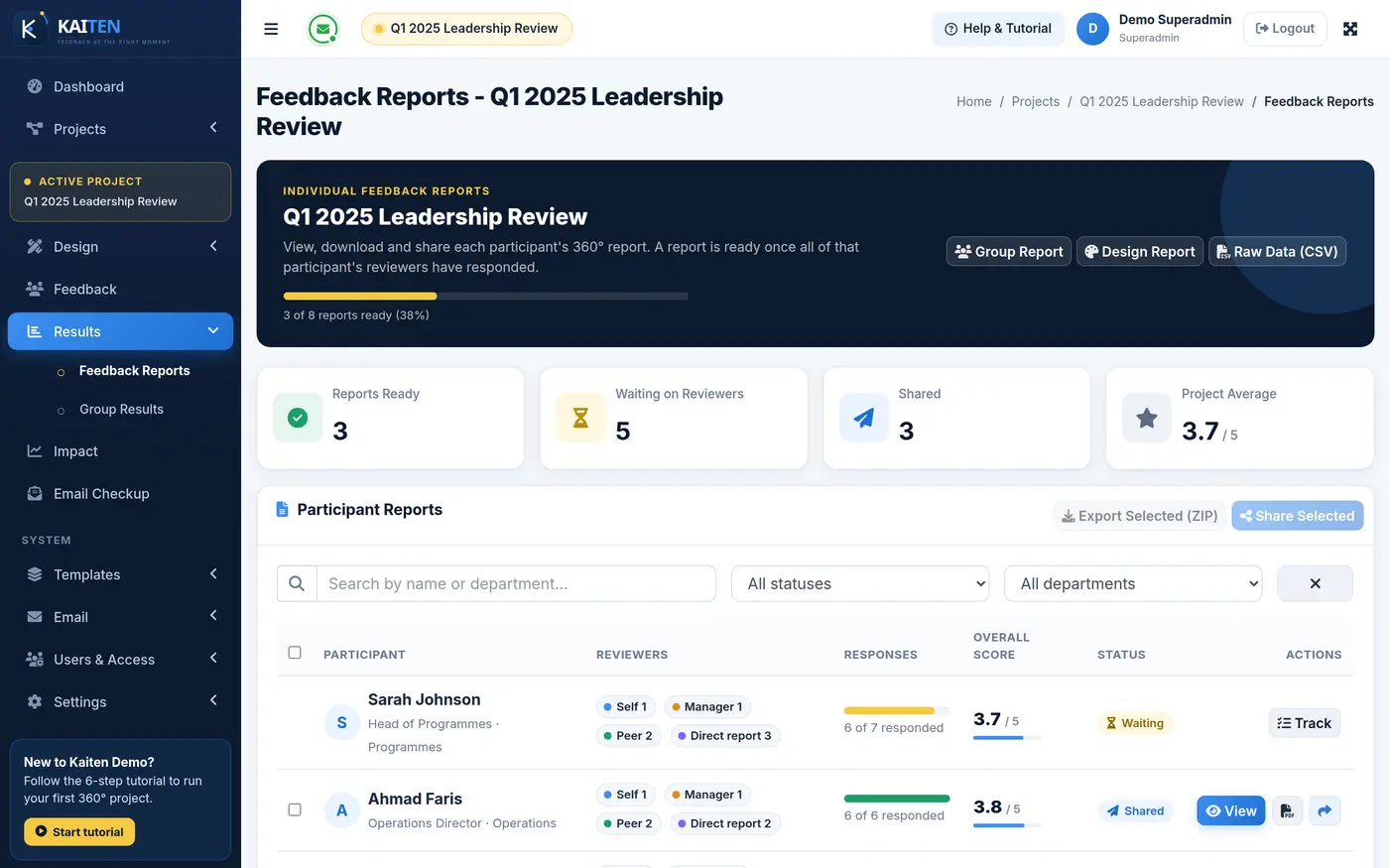Tick the Ahmad Faris row checkbox
The image size is (1389, 868).
pos(295,809)
